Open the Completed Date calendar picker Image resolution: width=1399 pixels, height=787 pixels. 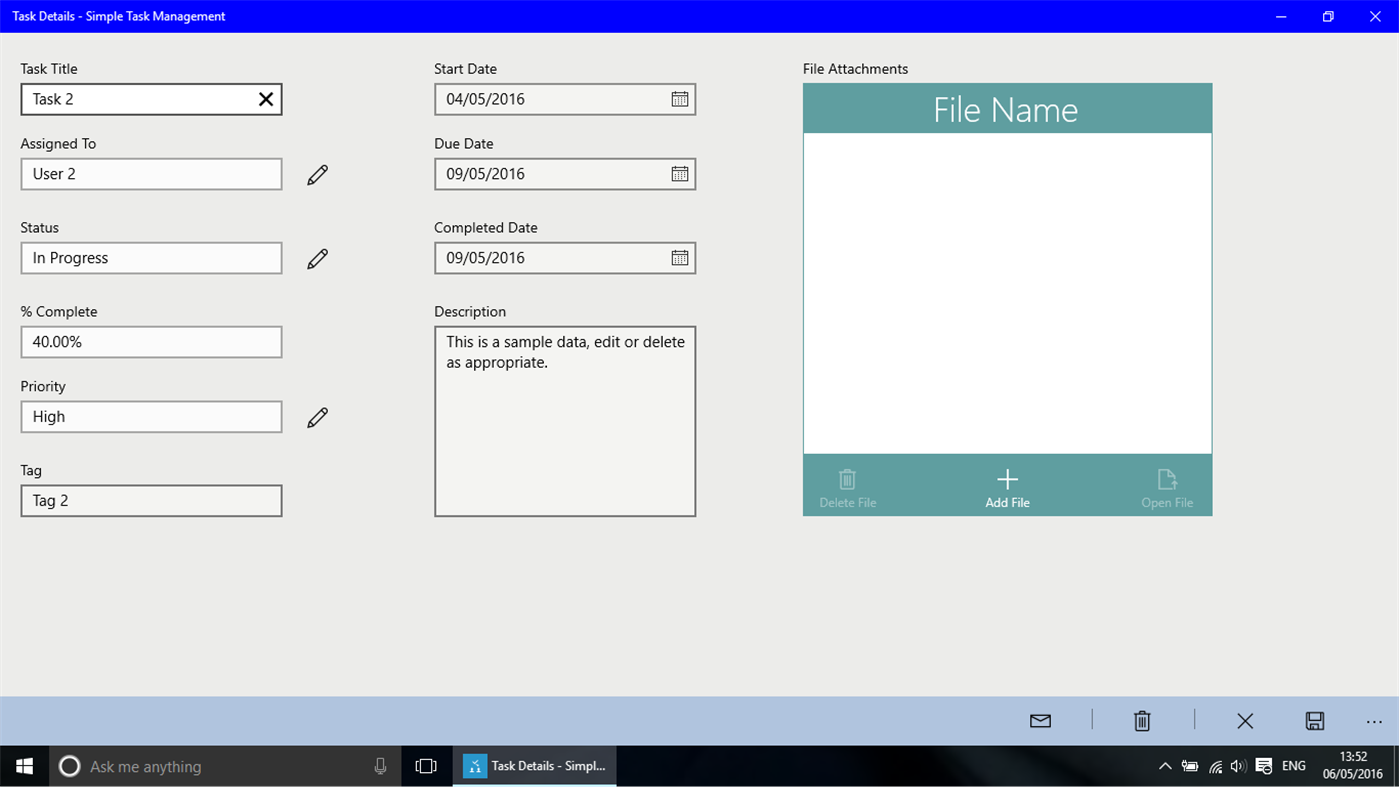[x=680, y=258]
